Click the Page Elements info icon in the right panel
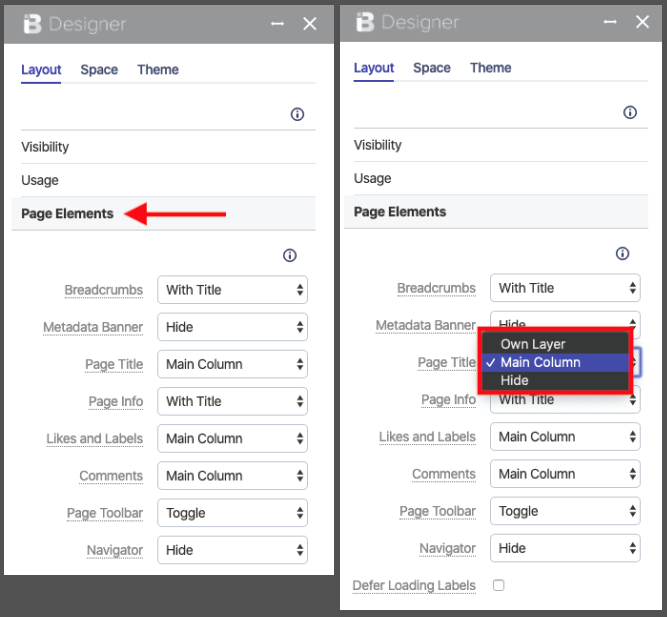The height and width of the screenshot is (617, 667). coord(622,254)
